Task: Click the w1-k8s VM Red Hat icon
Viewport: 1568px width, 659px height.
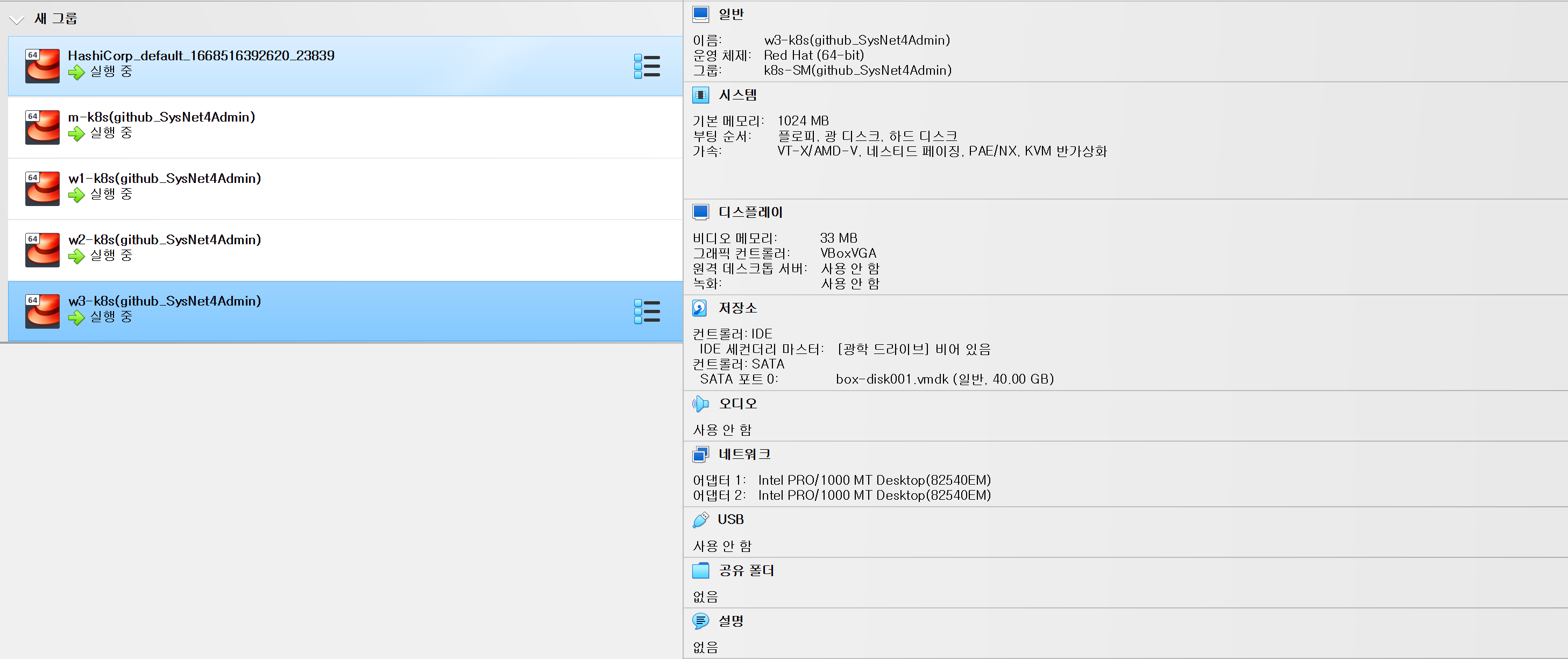Action: click(x=42, y=189)
